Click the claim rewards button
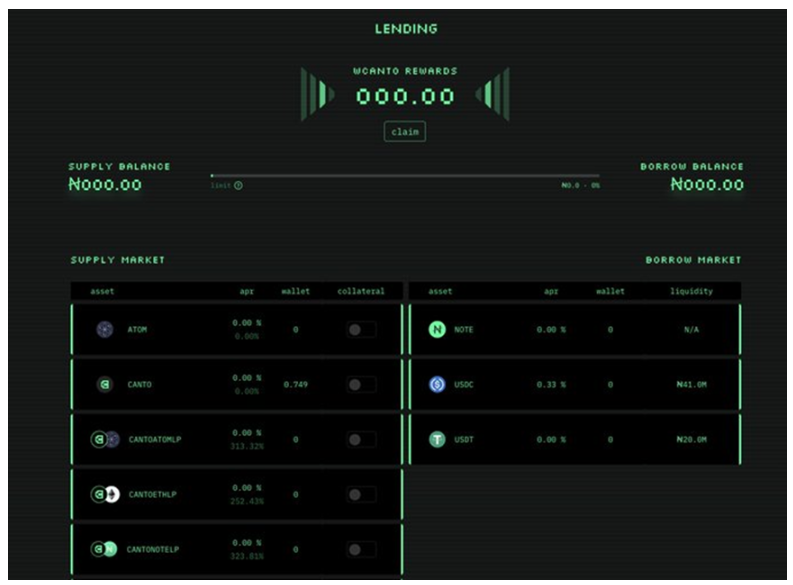Screen dimensions: 793x585 tap(405, 131)
